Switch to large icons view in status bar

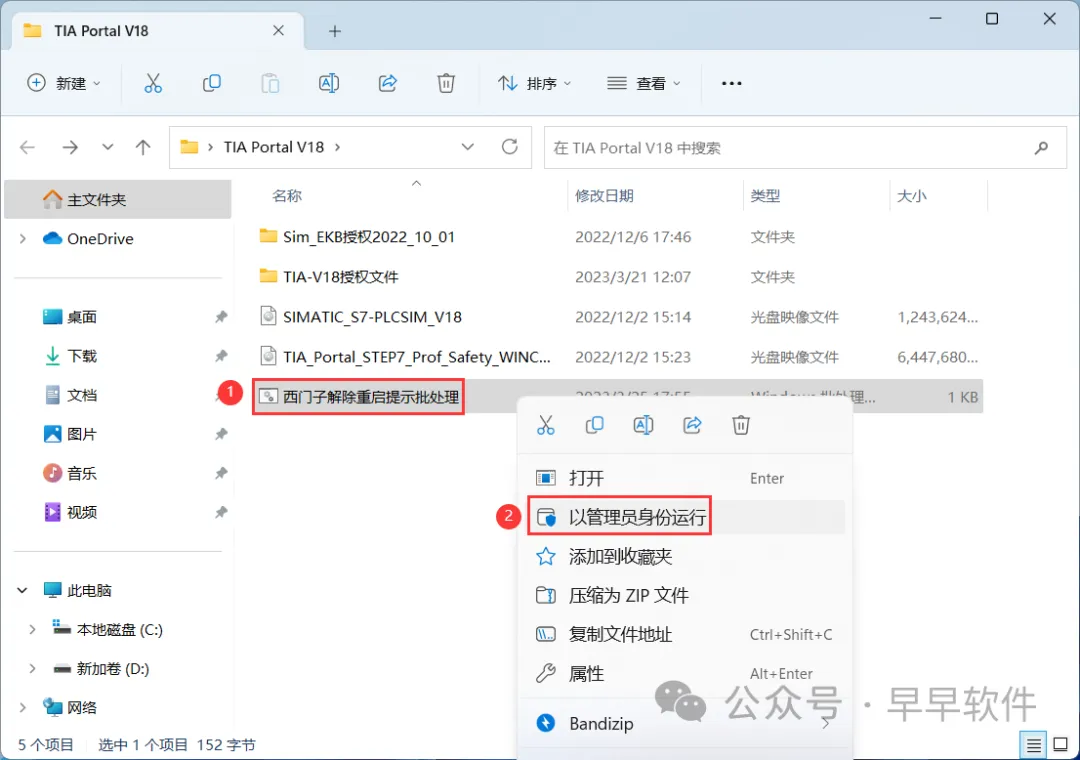(1061, 745)
